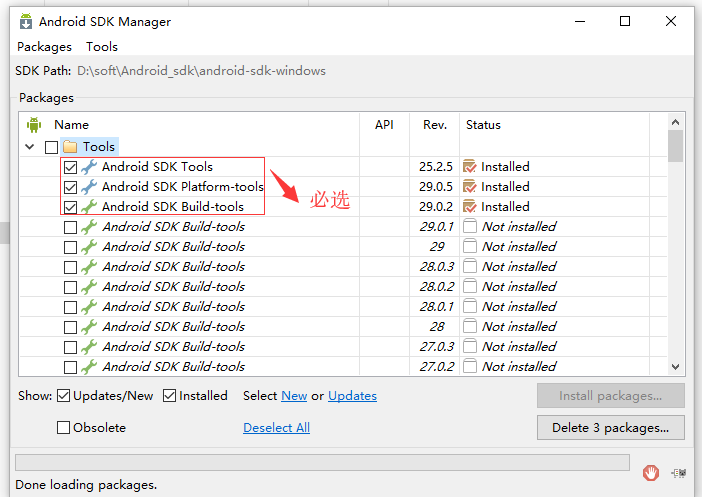Click the Android SDK Tools wrench icon

(x=89, y=167)
